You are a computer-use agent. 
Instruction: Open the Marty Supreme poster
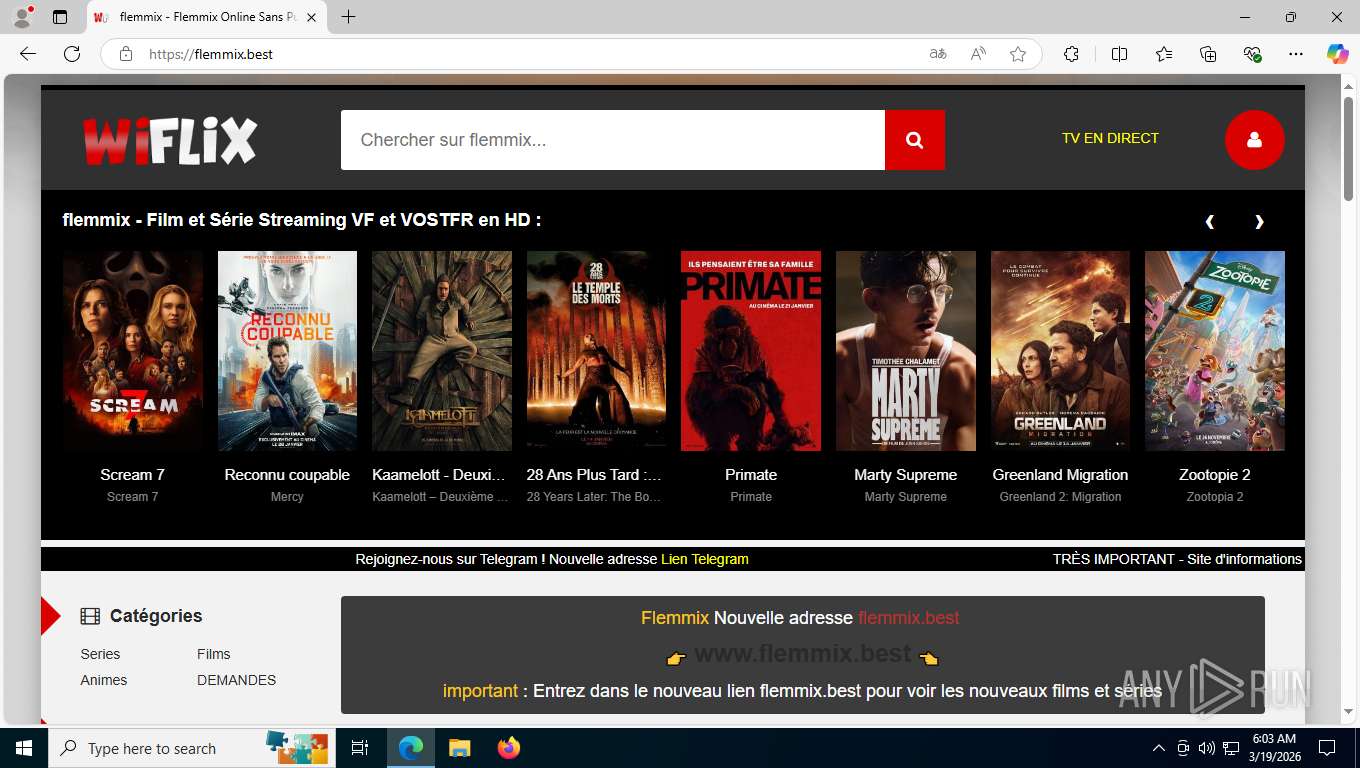906,351
